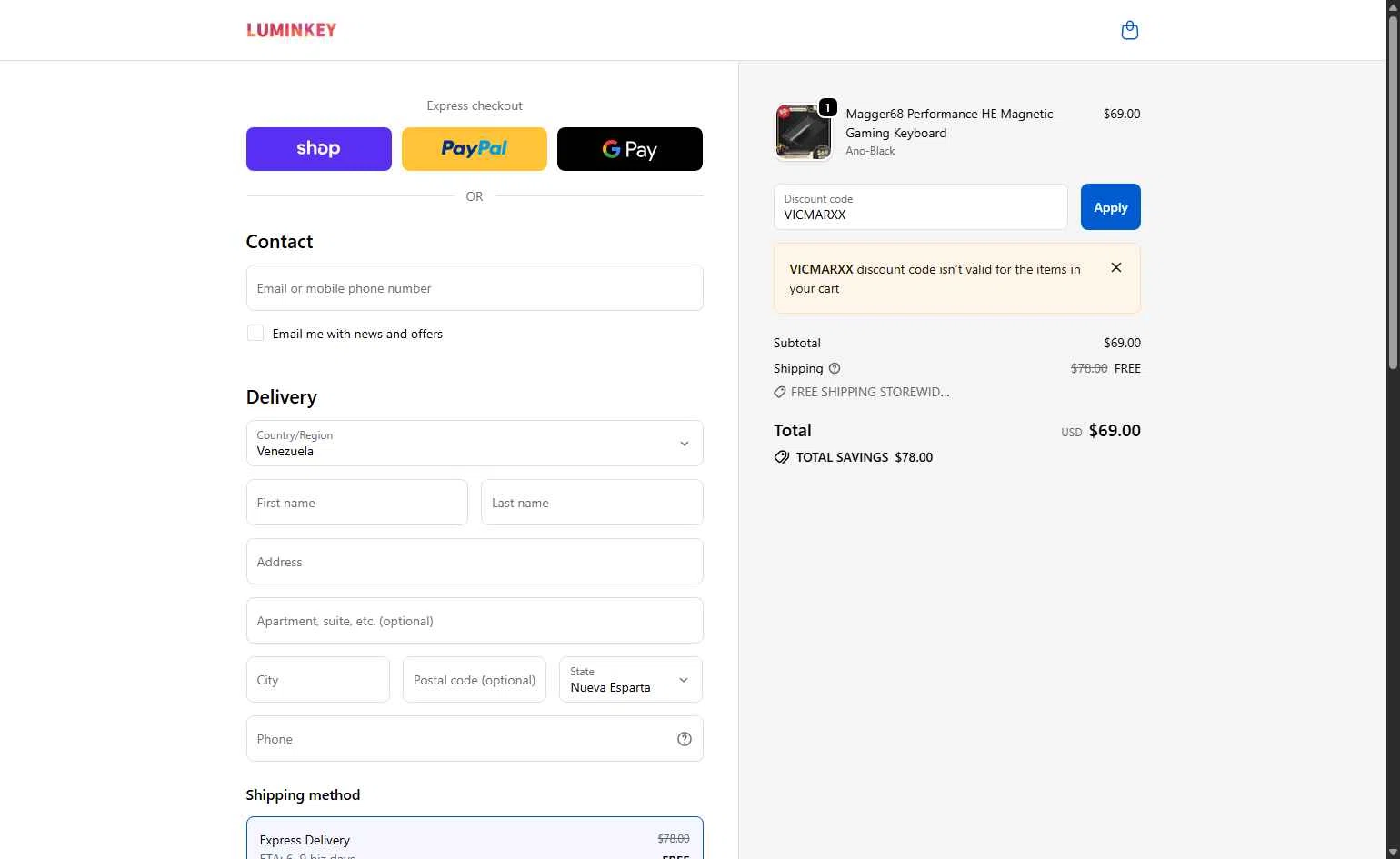
Task: Click the TOTAL SAVINGS tag icon
Action: (782, 457)
